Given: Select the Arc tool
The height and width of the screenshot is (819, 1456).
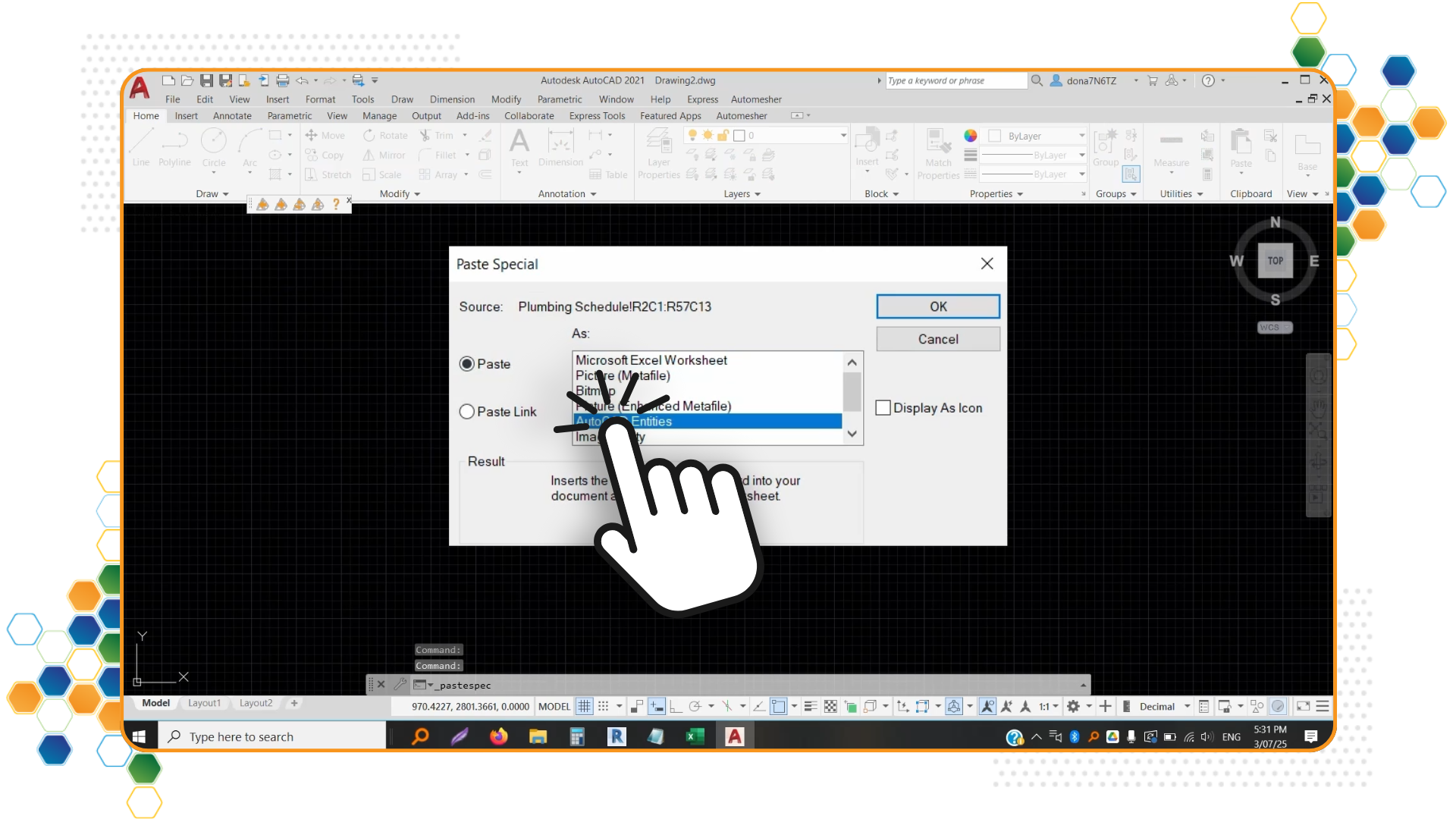Looking at the screenshot, I should (249, 148).
